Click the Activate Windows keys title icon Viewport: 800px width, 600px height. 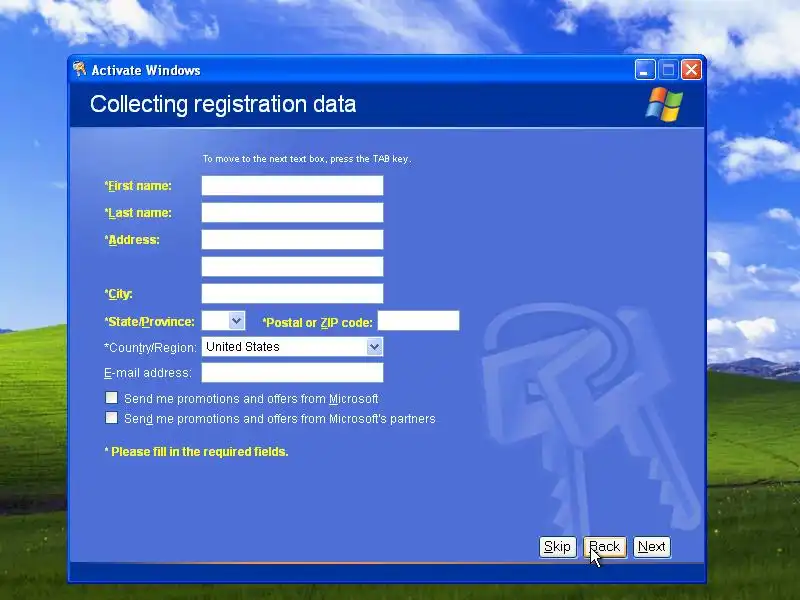coord(80,69)
